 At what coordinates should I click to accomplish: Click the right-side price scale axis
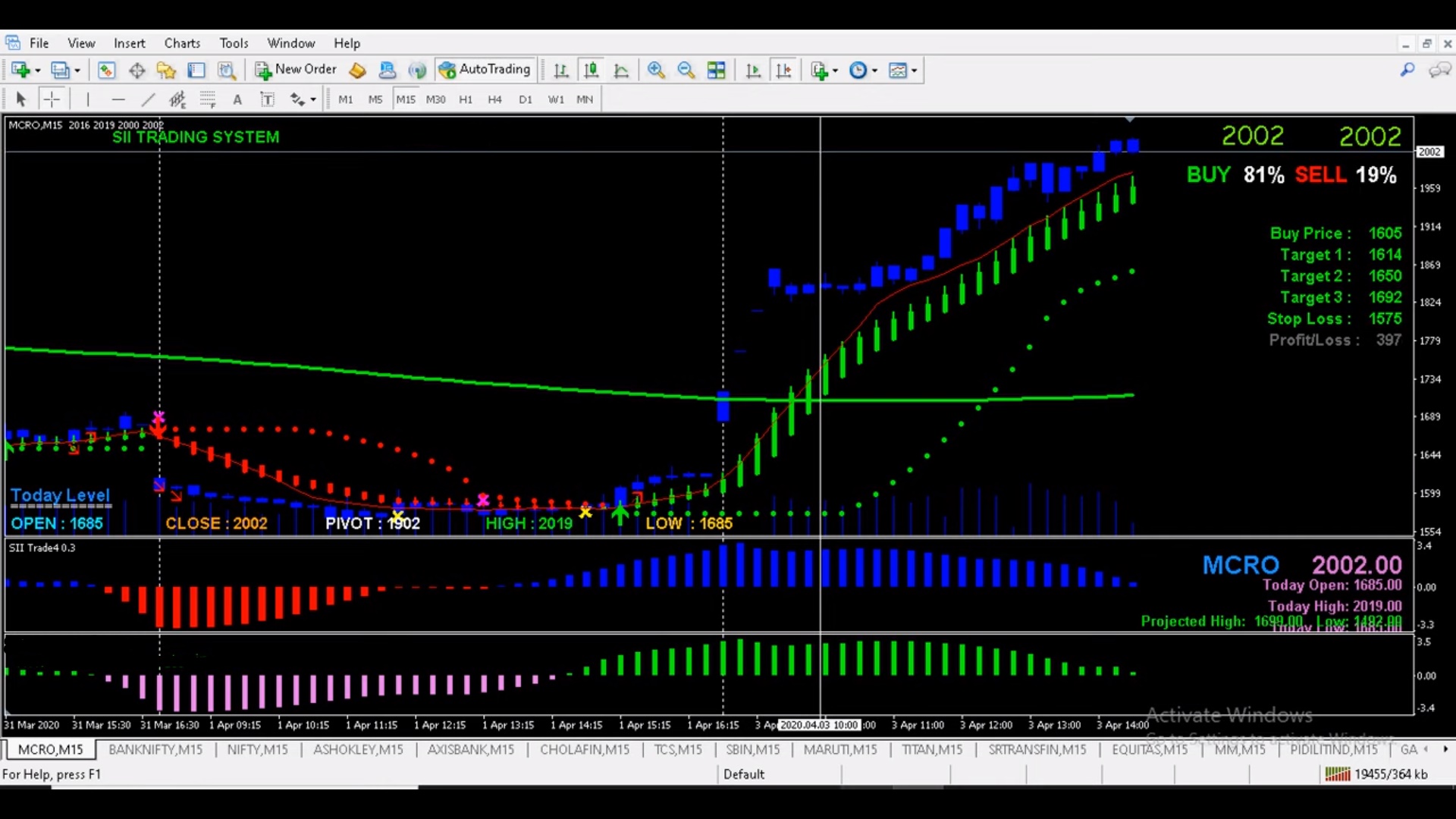(x=1432, y=341)
